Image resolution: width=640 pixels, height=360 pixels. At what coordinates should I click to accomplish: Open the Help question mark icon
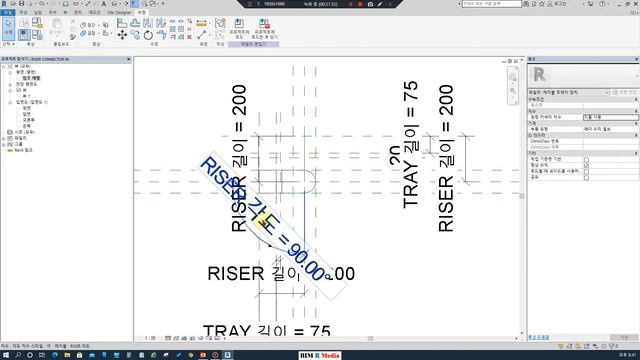[x=602, y=4]
